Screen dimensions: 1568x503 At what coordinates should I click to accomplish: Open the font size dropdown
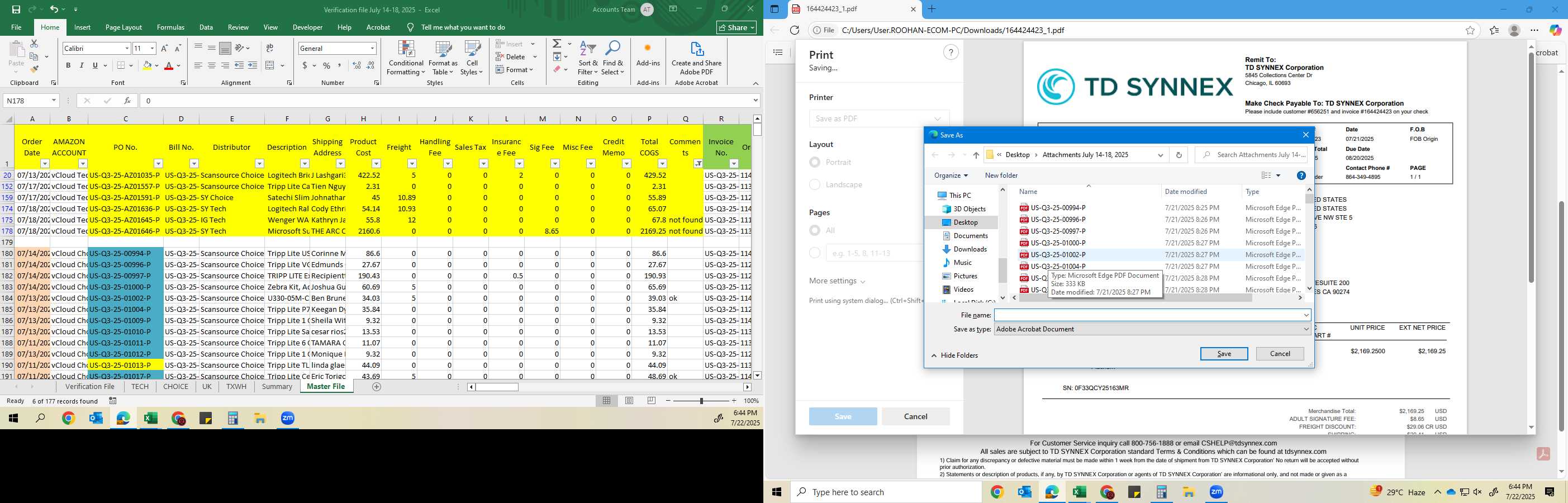[x=152, y=48]
